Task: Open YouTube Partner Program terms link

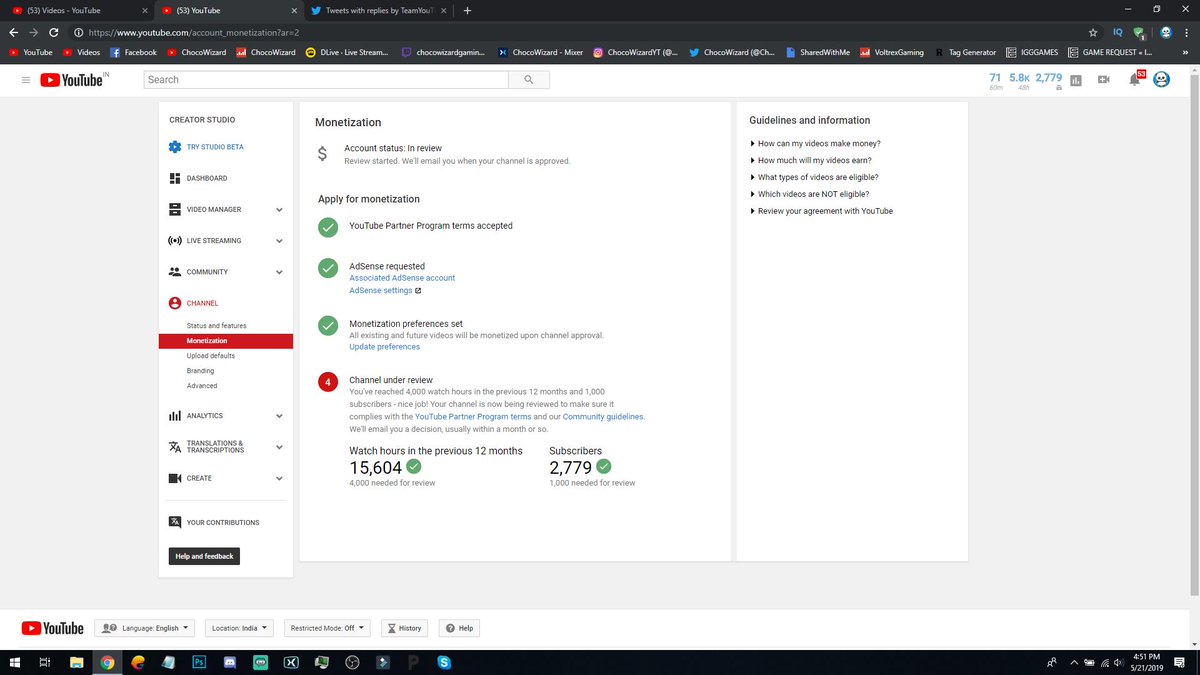Action: 473,416
